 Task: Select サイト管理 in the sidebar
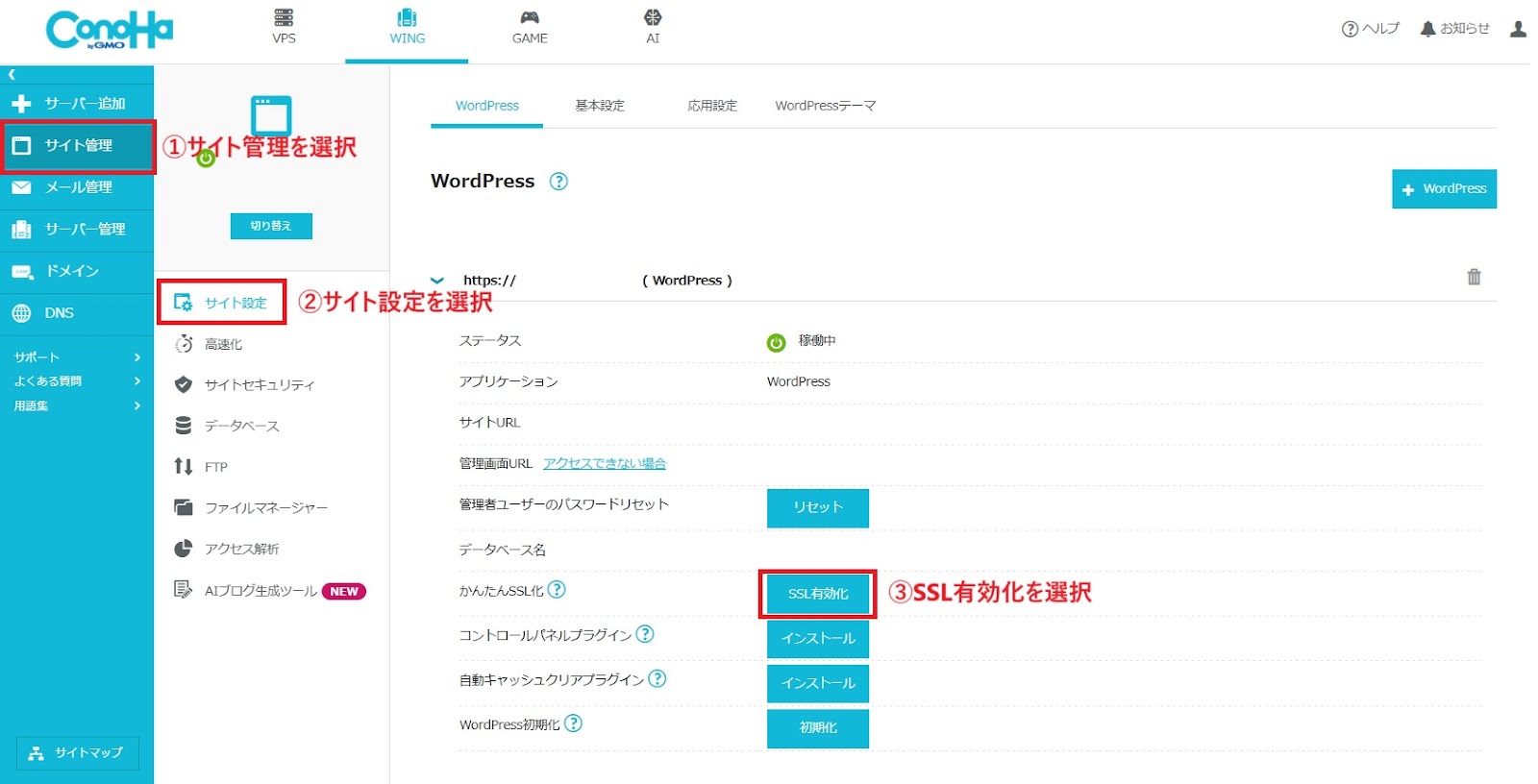(77, 145)
